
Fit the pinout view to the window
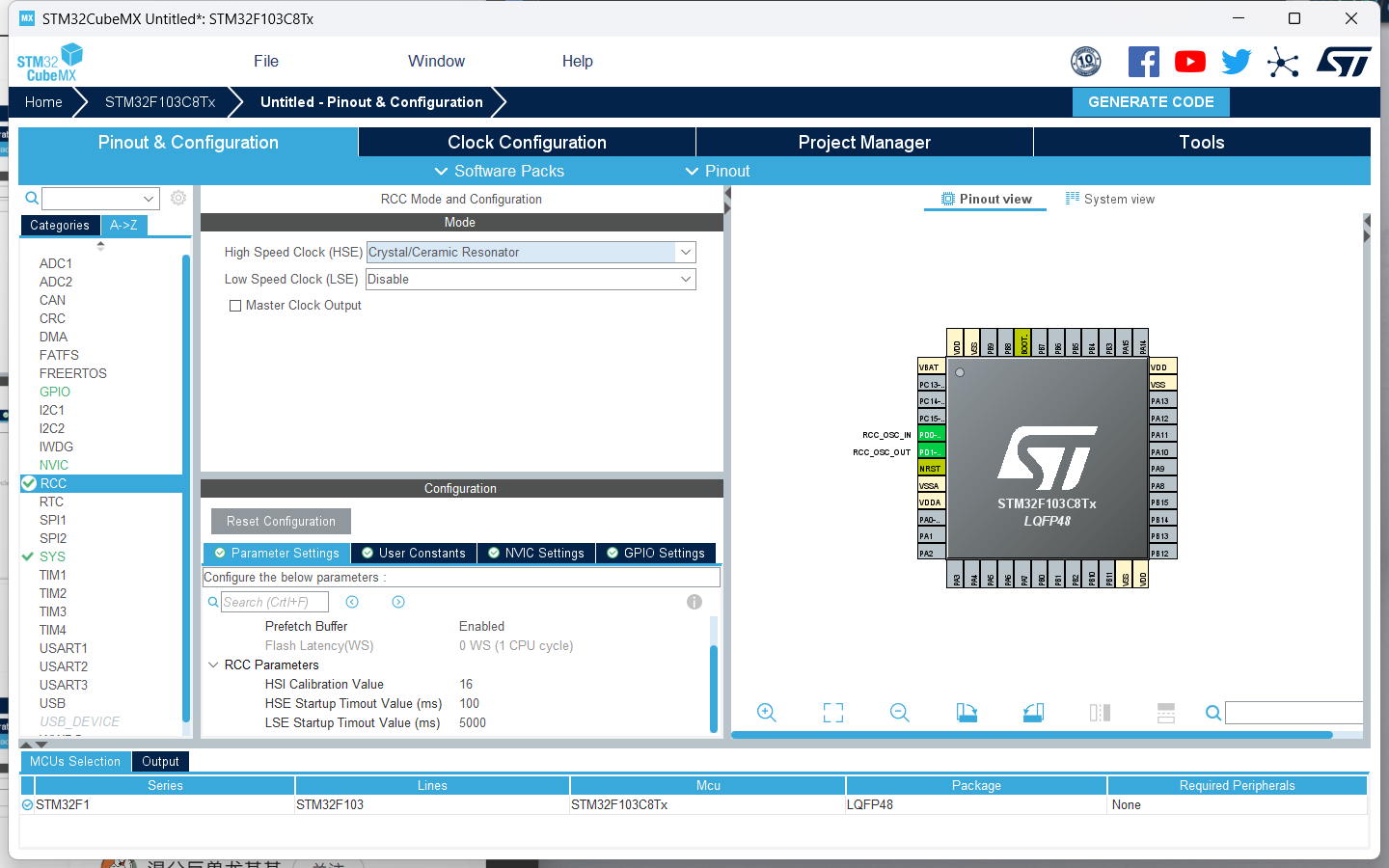tap(833, 713)
